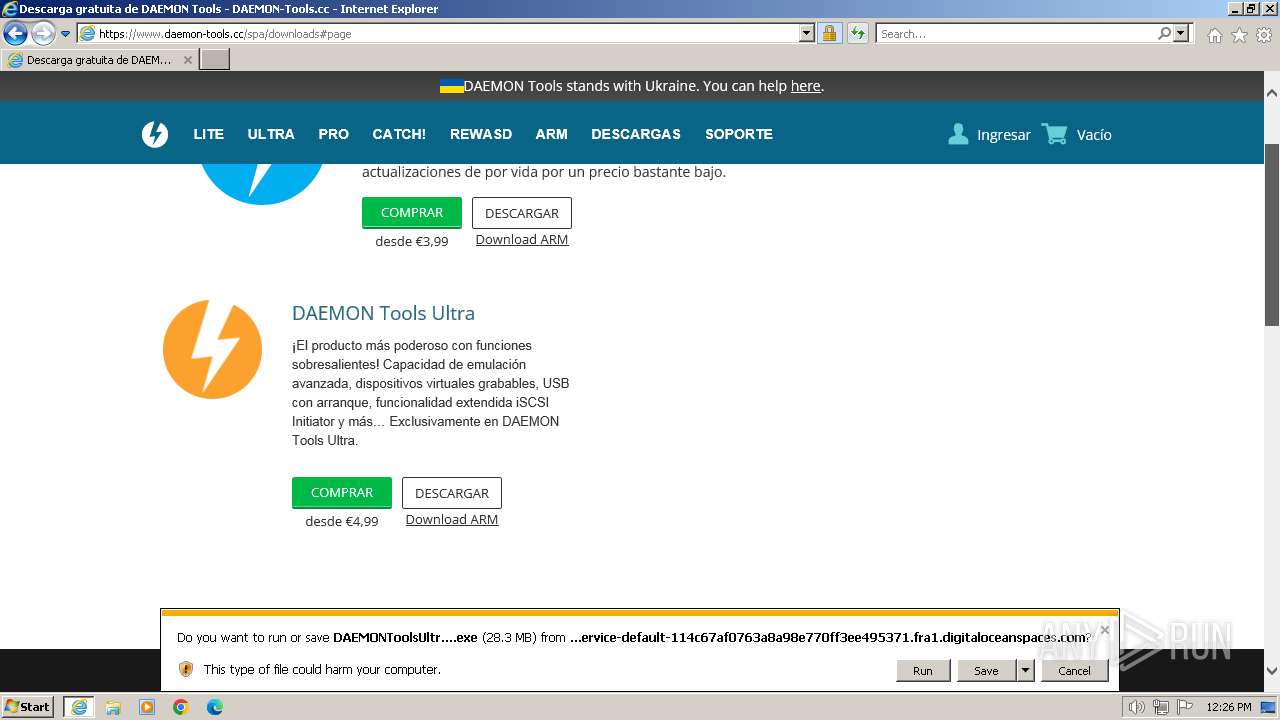Click the security lock icon
The image size is (1280, 720).
(829, 34)
